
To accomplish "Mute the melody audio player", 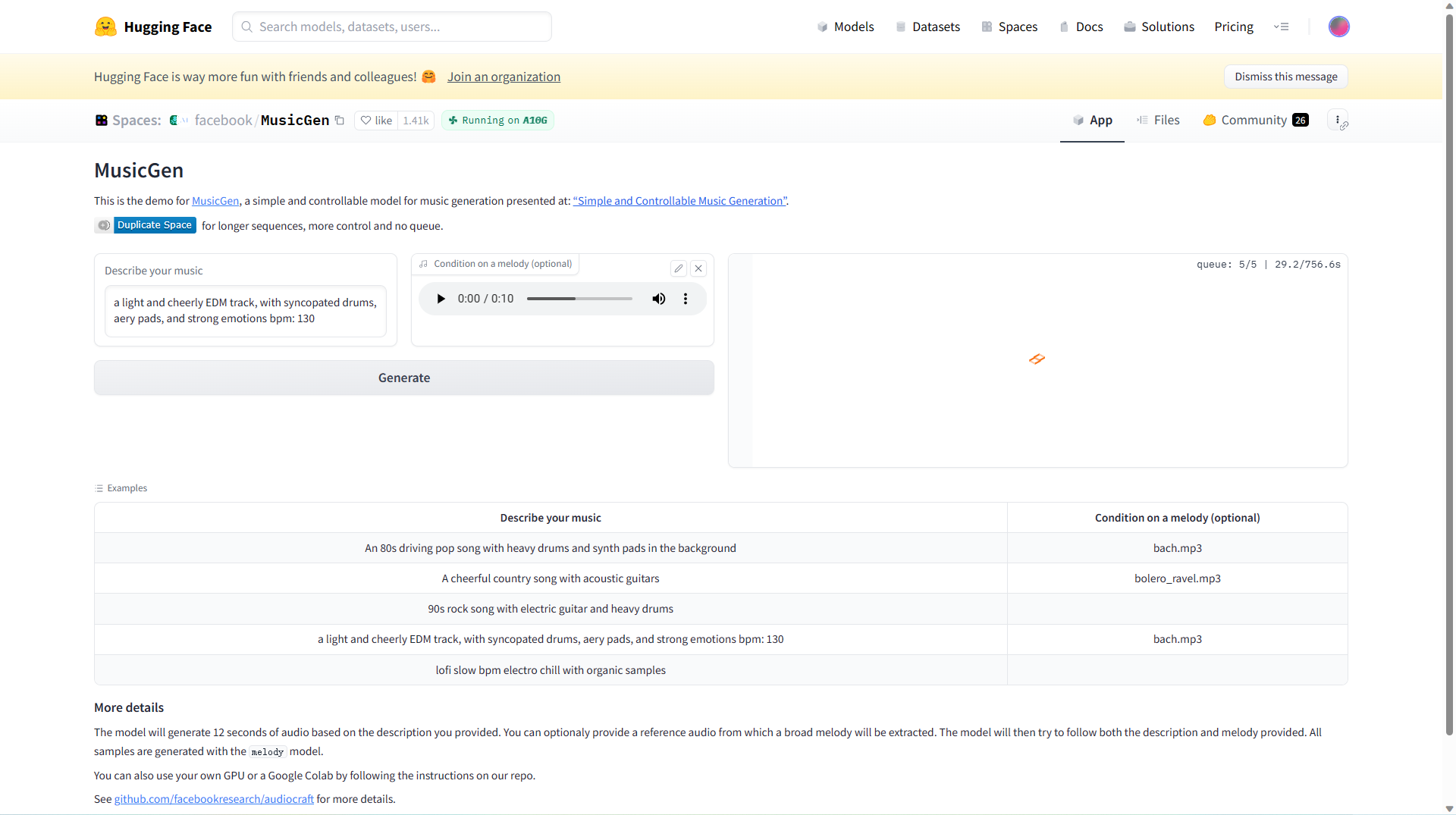I will (x=659, y=299).
